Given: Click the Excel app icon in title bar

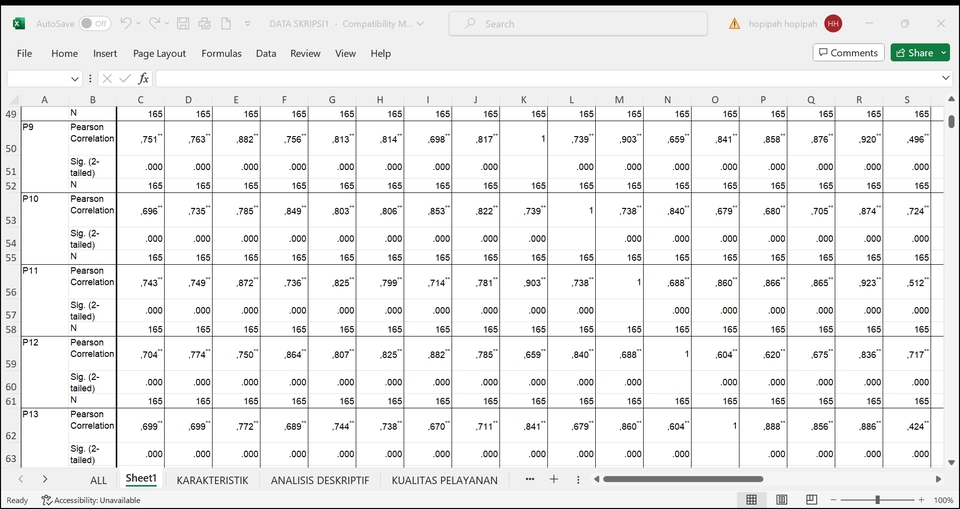Looking at the screenshot, I should [x=19, y=24].
